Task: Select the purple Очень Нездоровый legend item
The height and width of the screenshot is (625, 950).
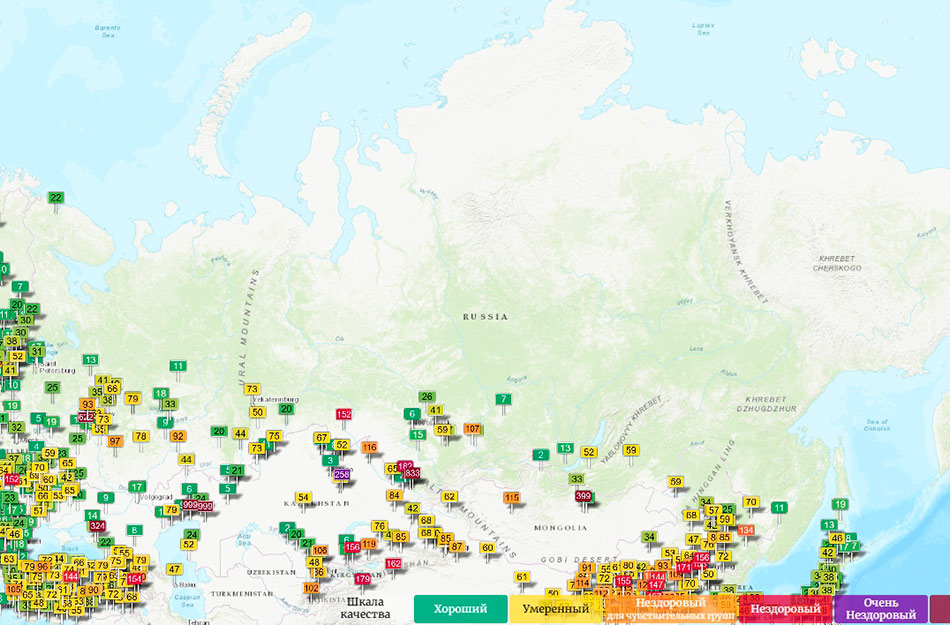Action: point(881,609)
